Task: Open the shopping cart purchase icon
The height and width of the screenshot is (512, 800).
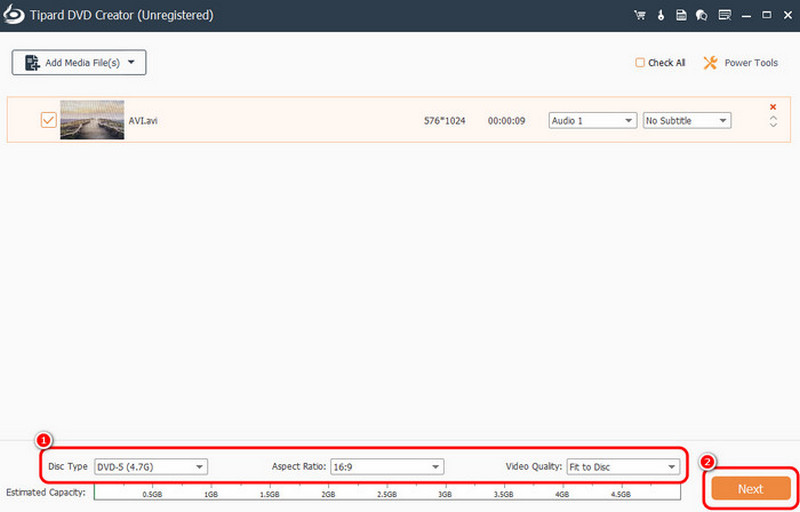Action: (x=639, y=15)
